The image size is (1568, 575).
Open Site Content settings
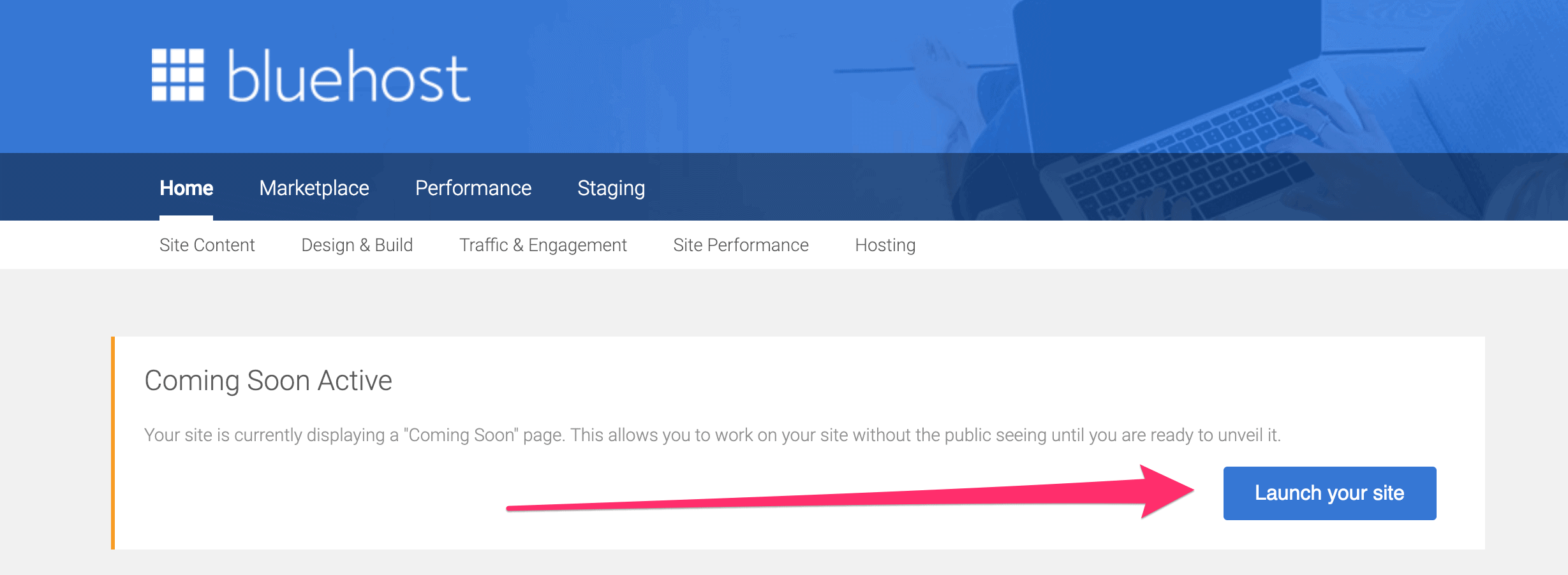pos(207,245)
